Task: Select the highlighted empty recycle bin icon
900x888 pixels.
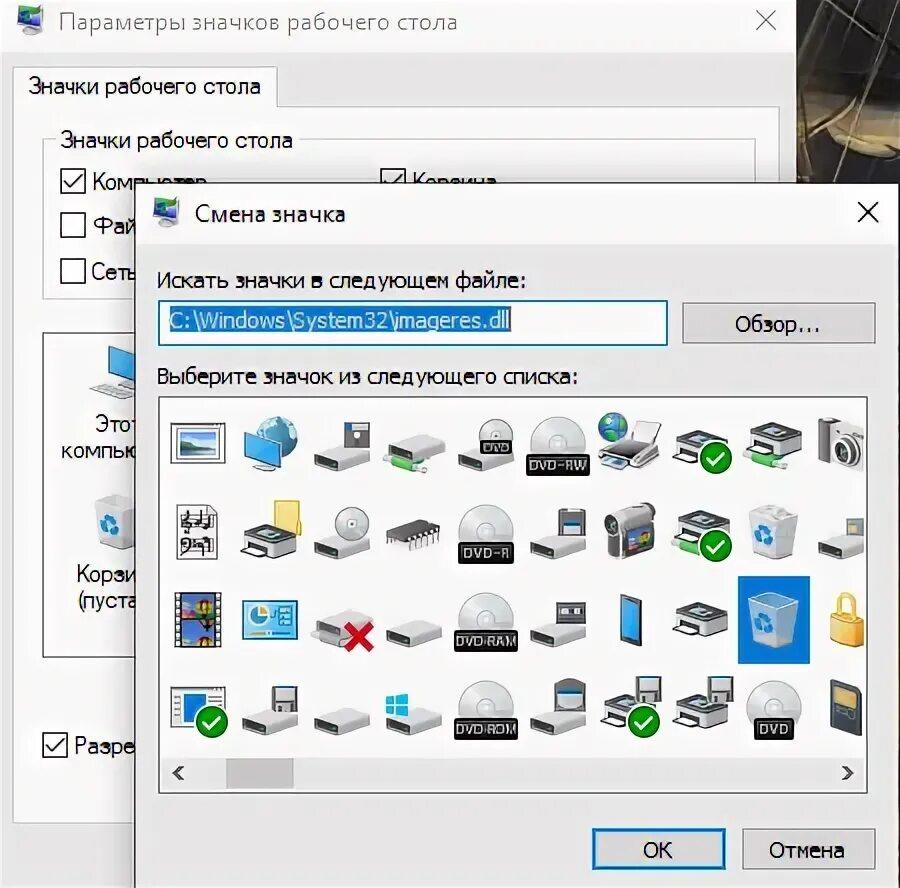Action: tap(773, 620)
